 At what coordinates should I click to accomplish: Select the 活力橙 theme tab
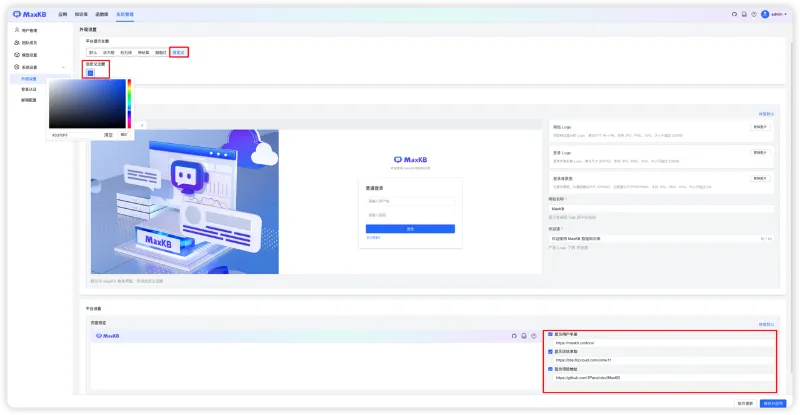109,53
